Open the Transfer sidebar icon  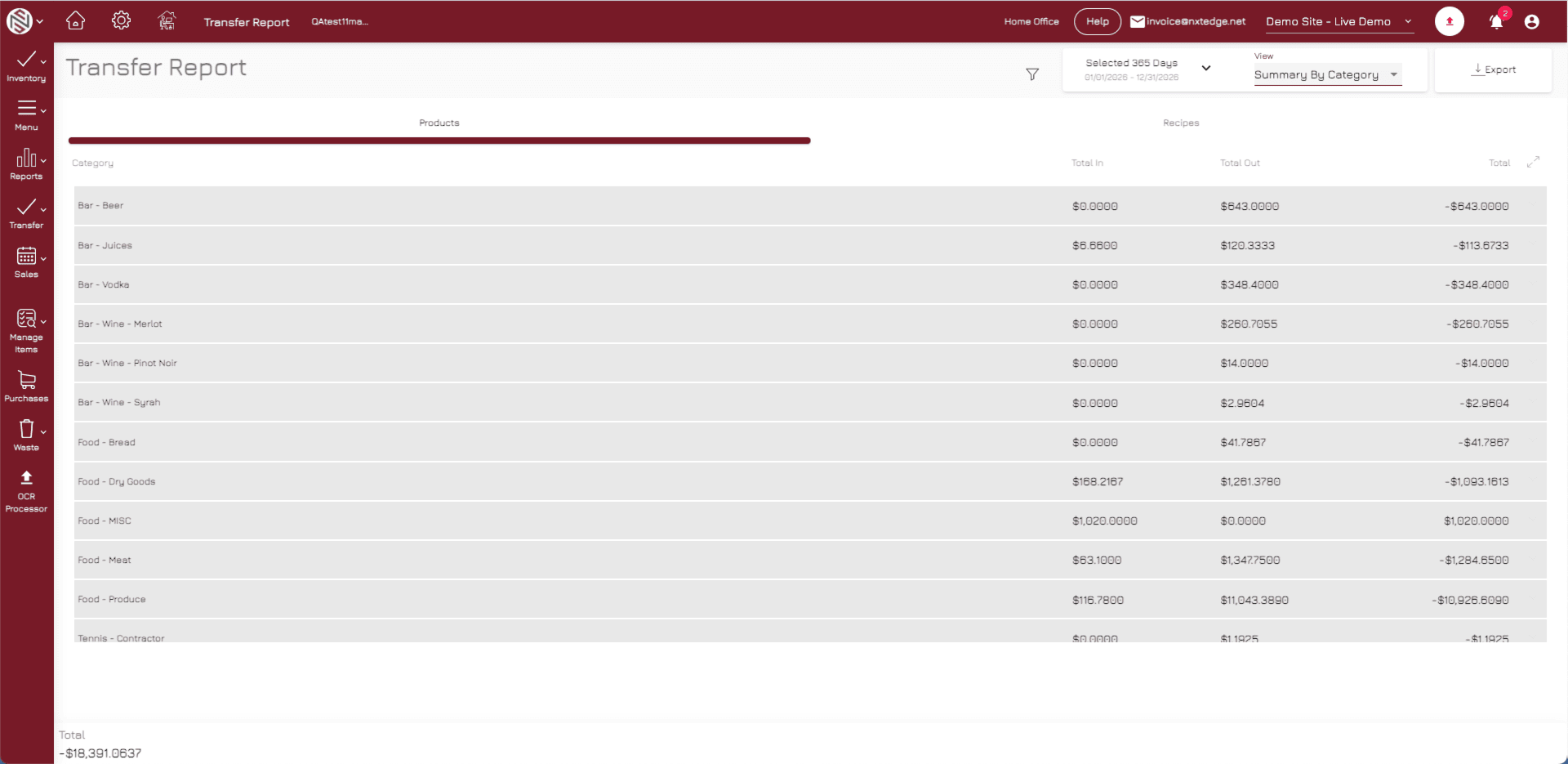pos(26,206)
